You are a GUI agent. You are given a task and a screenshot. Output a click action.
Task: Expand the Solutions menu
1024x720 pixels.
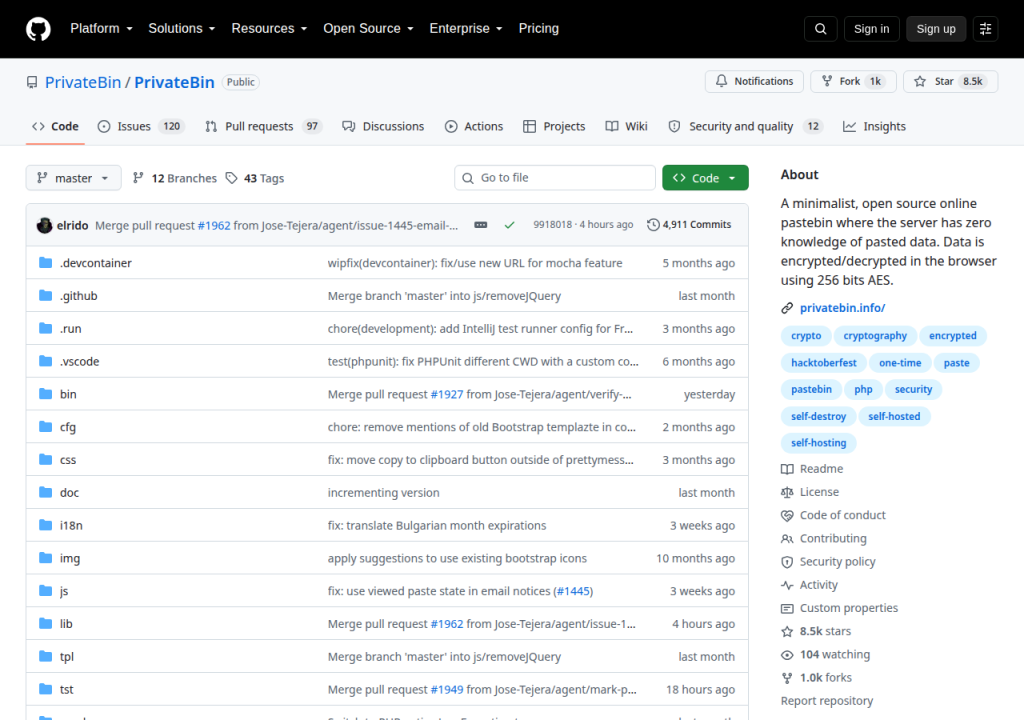(182, 29)
